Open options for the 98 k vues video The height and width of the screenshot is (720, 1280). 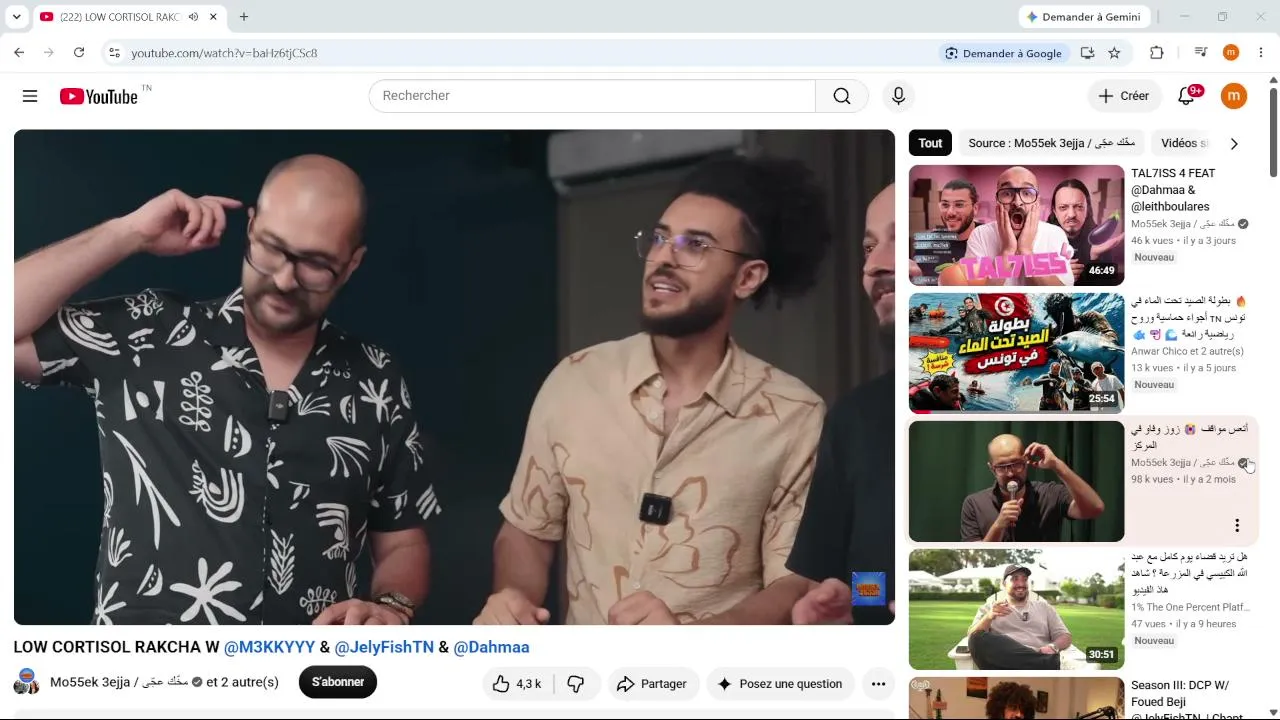click(x=1237, y=525)
